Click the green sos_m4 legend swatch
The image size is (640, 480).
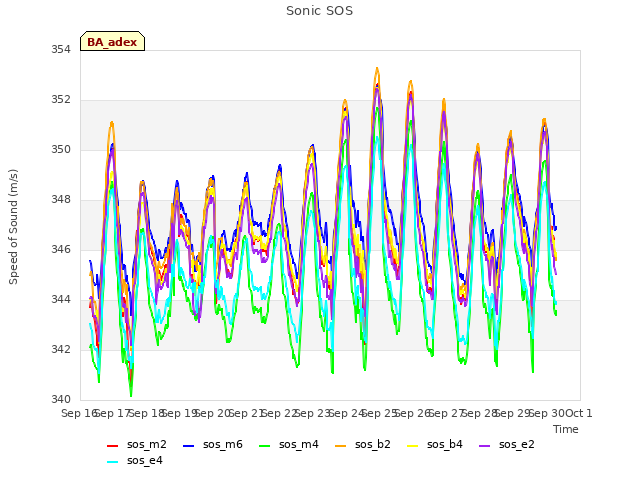(264, 446)
